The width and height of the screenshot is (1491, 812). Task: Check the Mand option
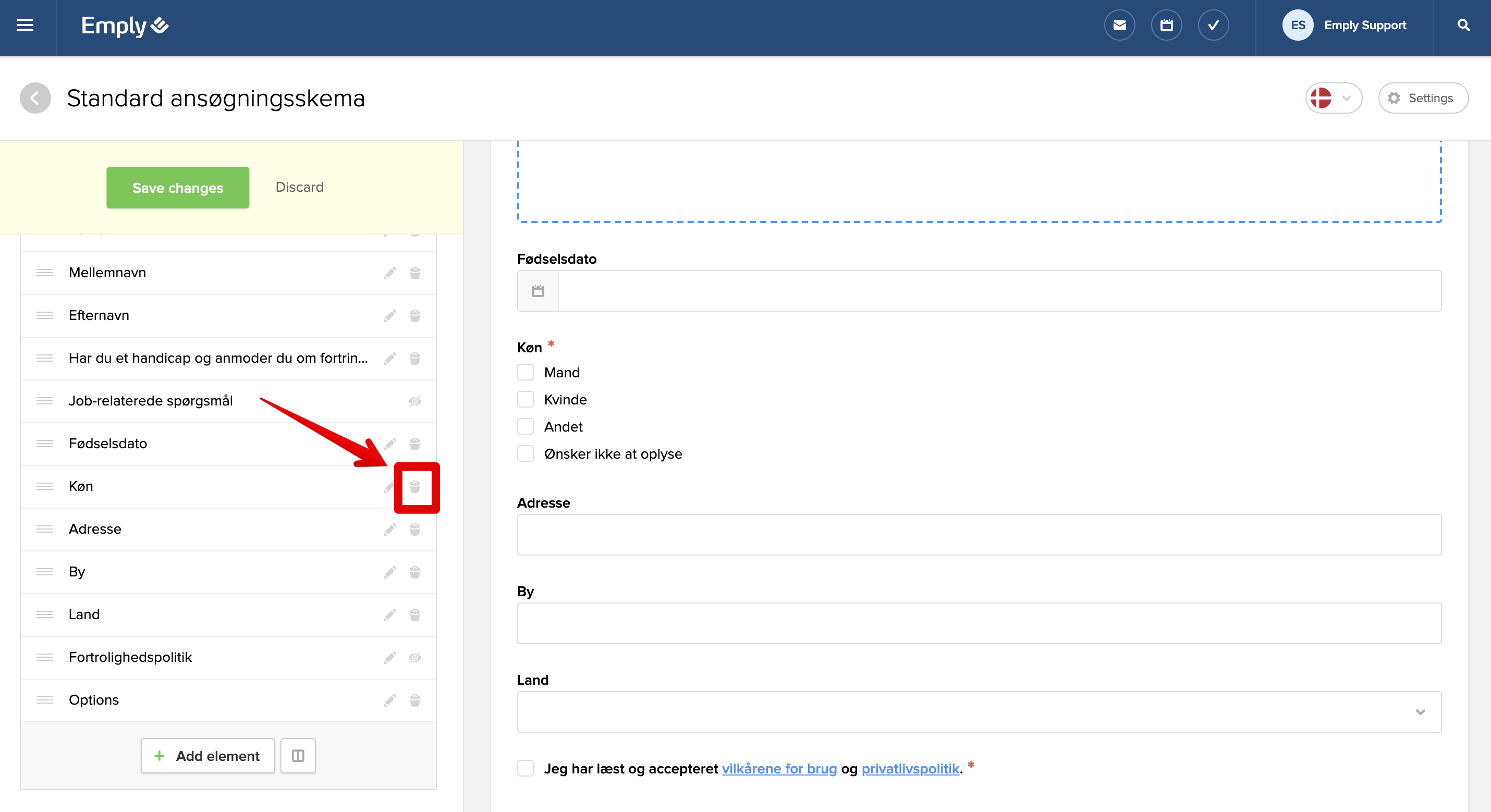click(x=525, y=372)
